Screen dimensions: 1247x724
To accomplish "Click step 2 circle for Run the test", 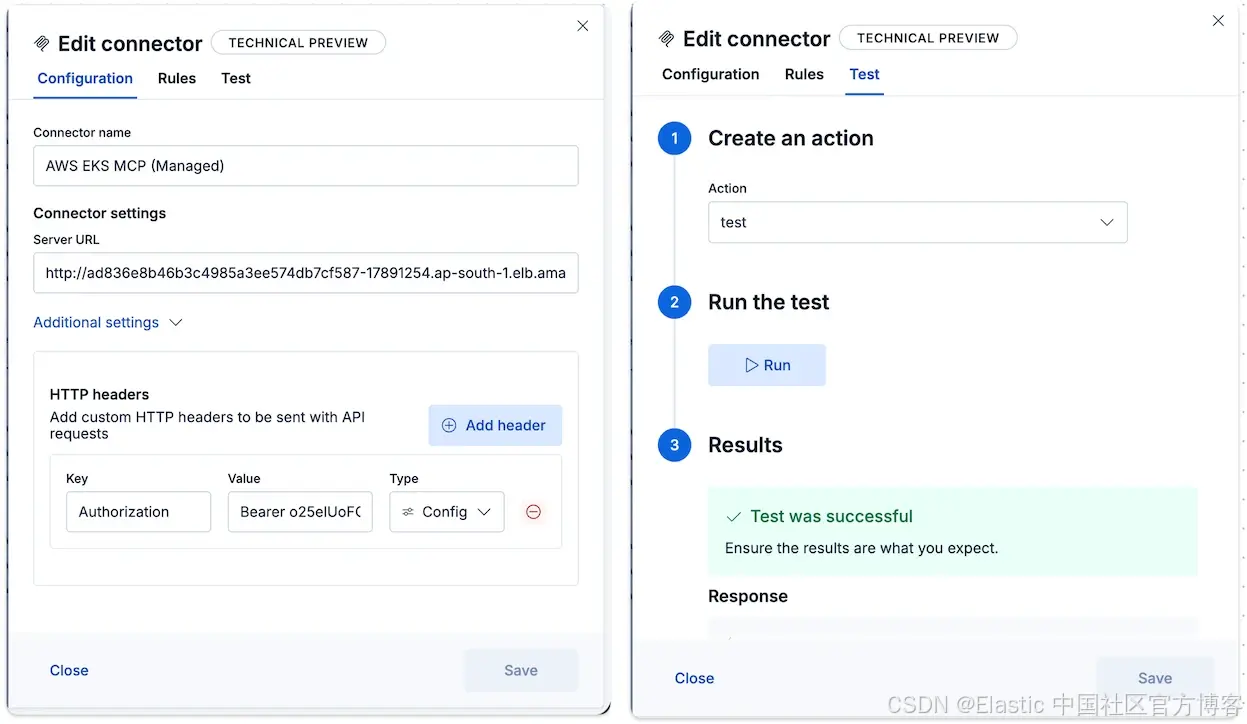I will click(x=675, y=302).
